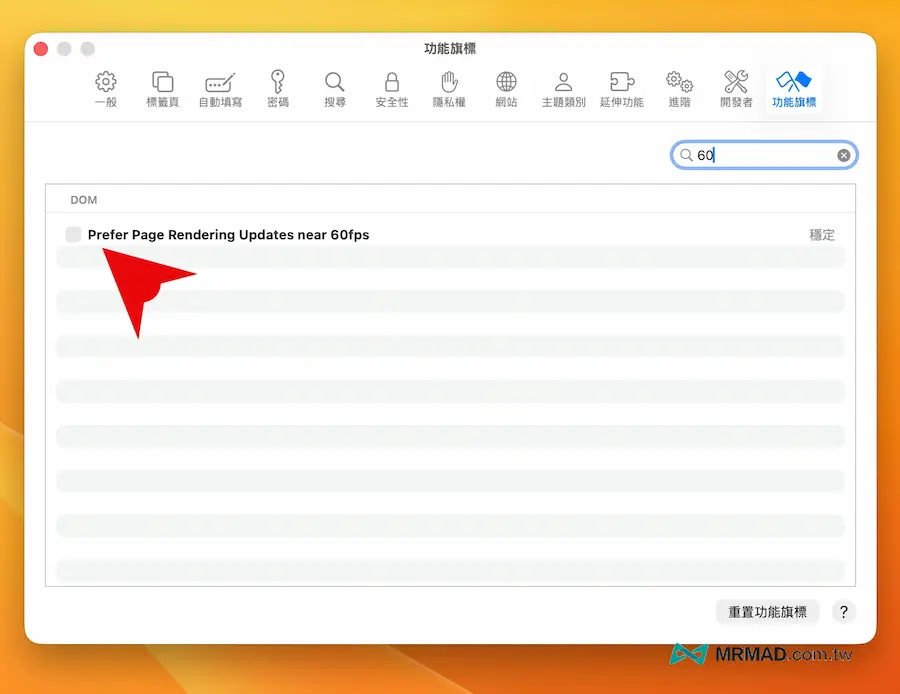Select the 網站 (Websites) globe icon
Screen dimensions: 900x694
pyautogui.click(x=506, y=87)
